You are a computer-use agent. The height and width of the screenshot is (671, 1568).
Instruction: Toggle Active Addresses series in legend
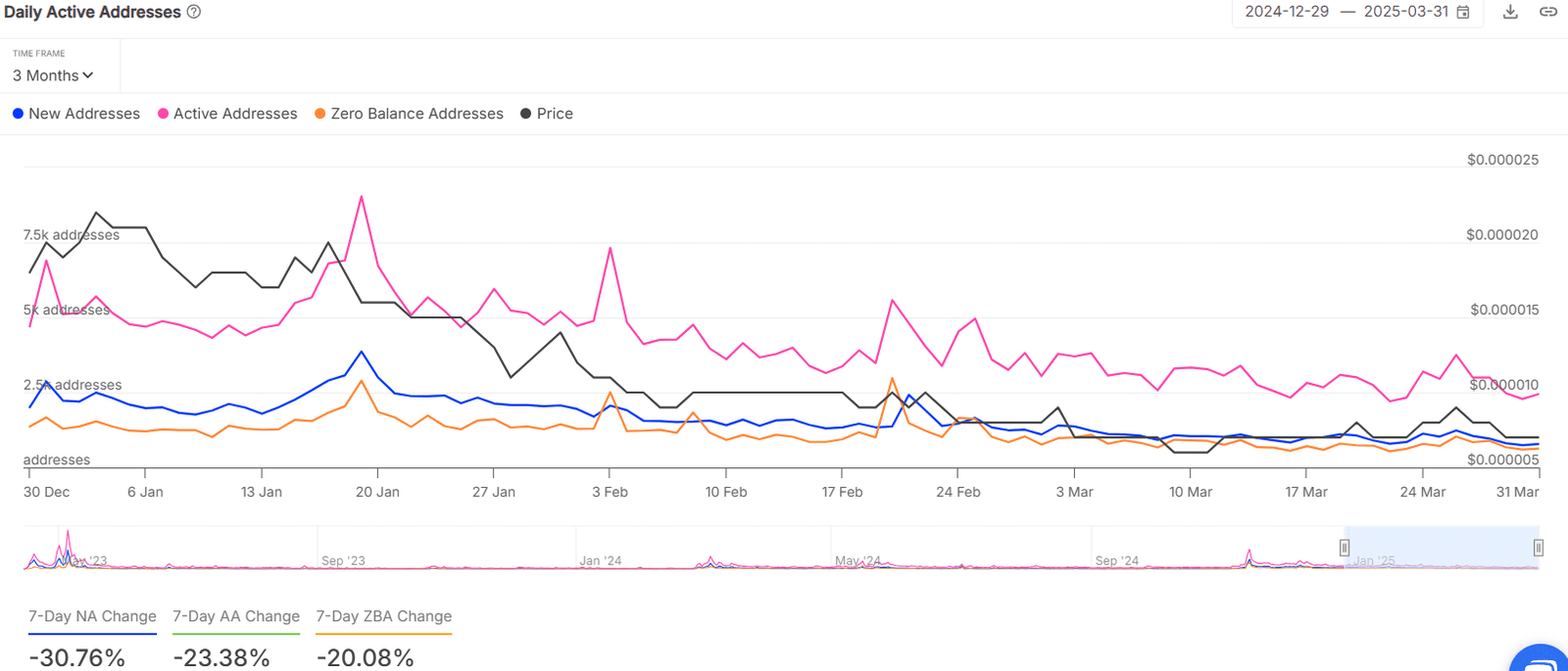click(227, 114)
